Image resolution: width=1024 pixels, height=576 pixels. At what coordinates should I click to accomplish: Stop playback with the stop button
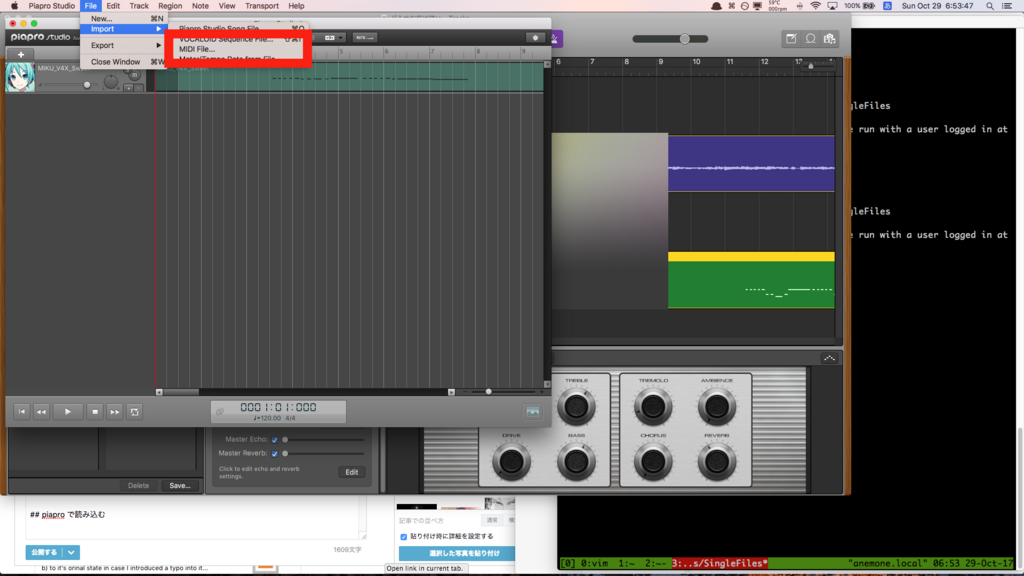(x=95, y=412)
